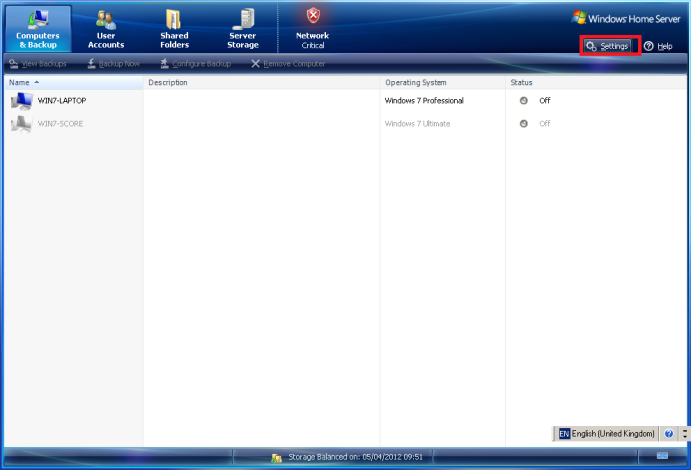Viewport: 691px width, 470px height.
Task: Click Windows 7 Ultimate cell
Action: tap(417, 124)
